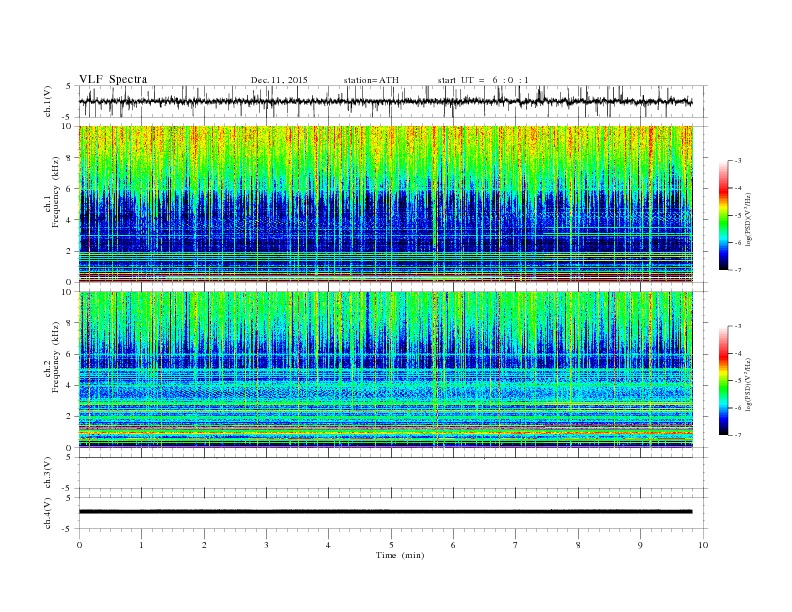Click the "ch.1(V)" axis label

pyautogui.click(x=48, y=101)
